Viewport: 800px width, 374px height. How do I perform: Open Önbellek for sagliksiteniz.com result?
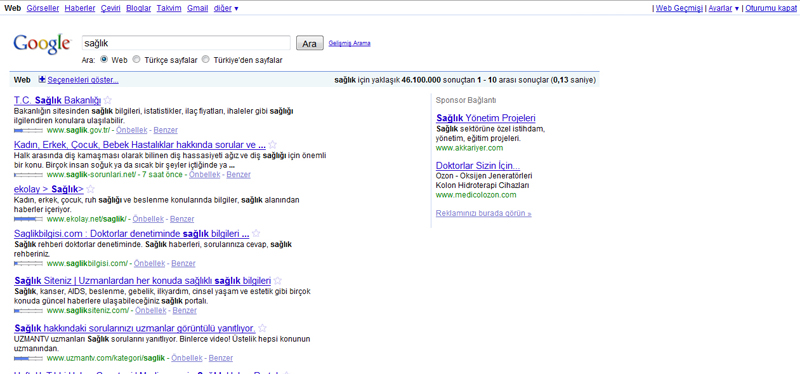[151, 310]
